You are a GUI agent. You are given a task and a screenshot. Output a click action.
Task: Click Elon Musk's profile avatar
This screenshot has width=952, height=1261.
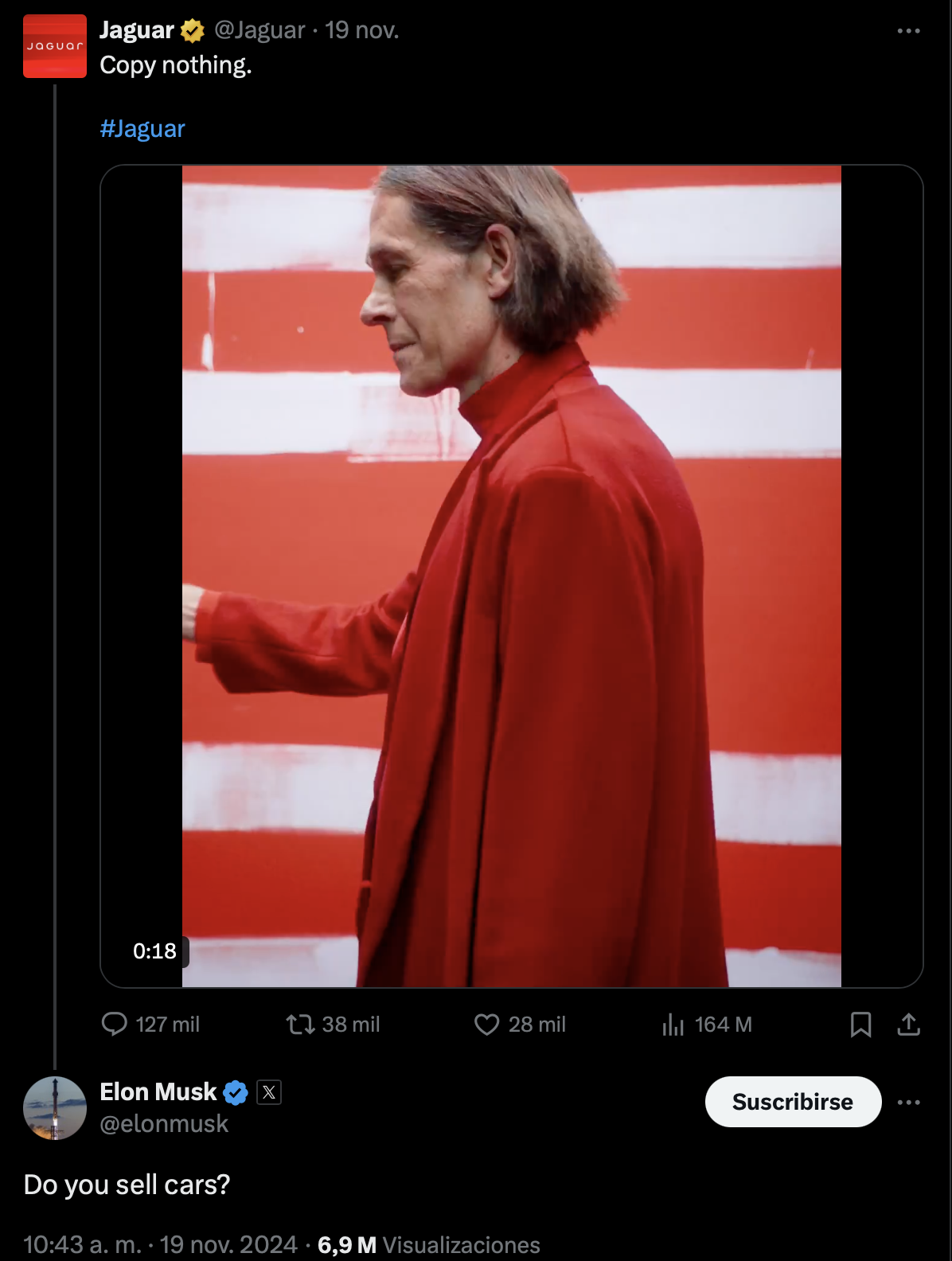tap(55, 1107)
